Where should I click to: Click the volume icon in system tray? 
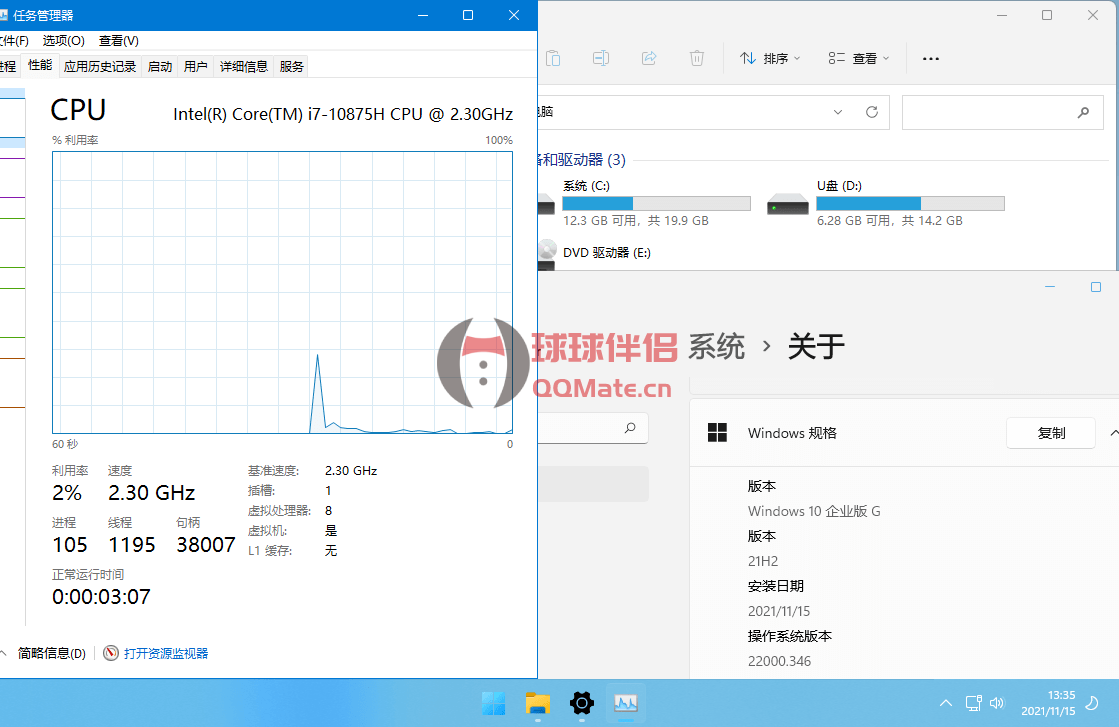[997, 703]
